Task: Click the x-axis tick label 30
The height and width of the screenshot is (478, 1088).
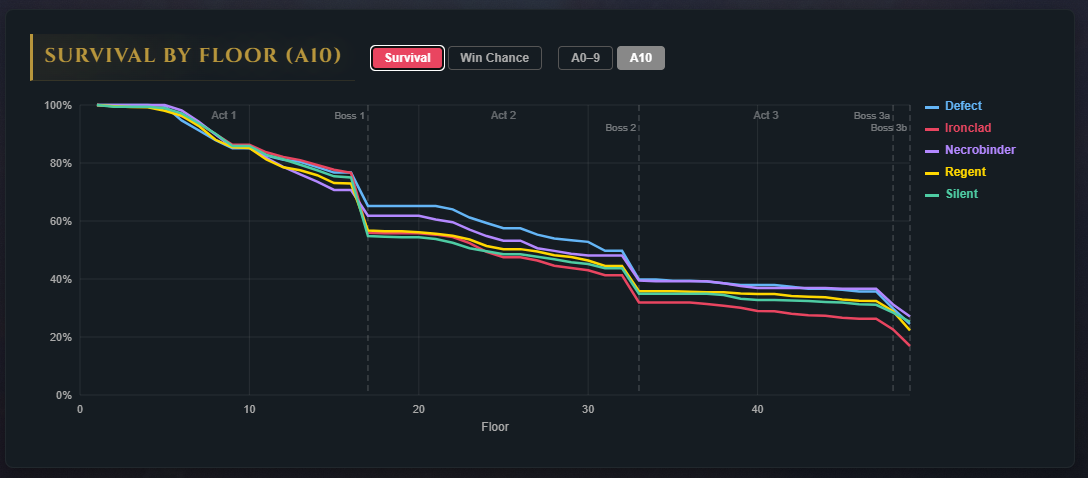Action: point(588,409)
